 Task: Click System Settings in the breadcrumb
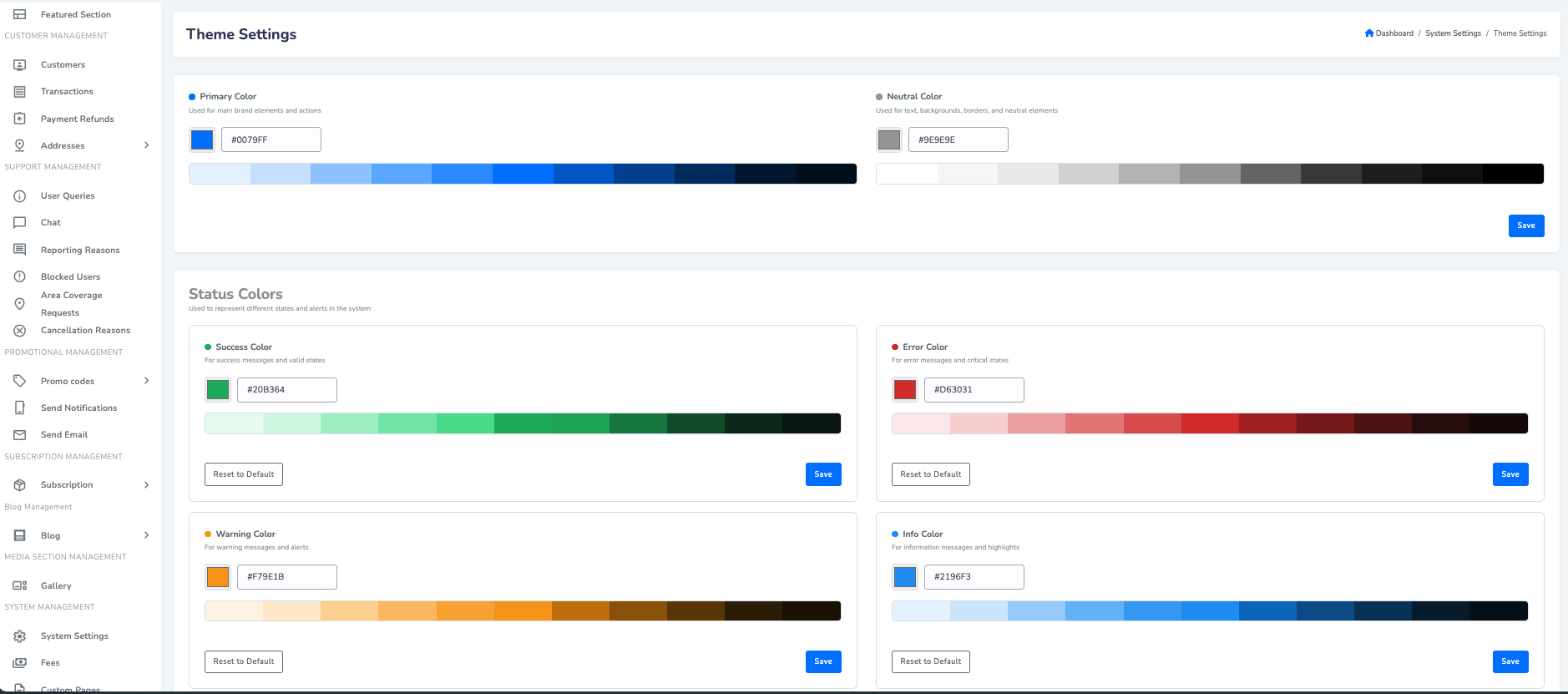tap(1454, 33)
